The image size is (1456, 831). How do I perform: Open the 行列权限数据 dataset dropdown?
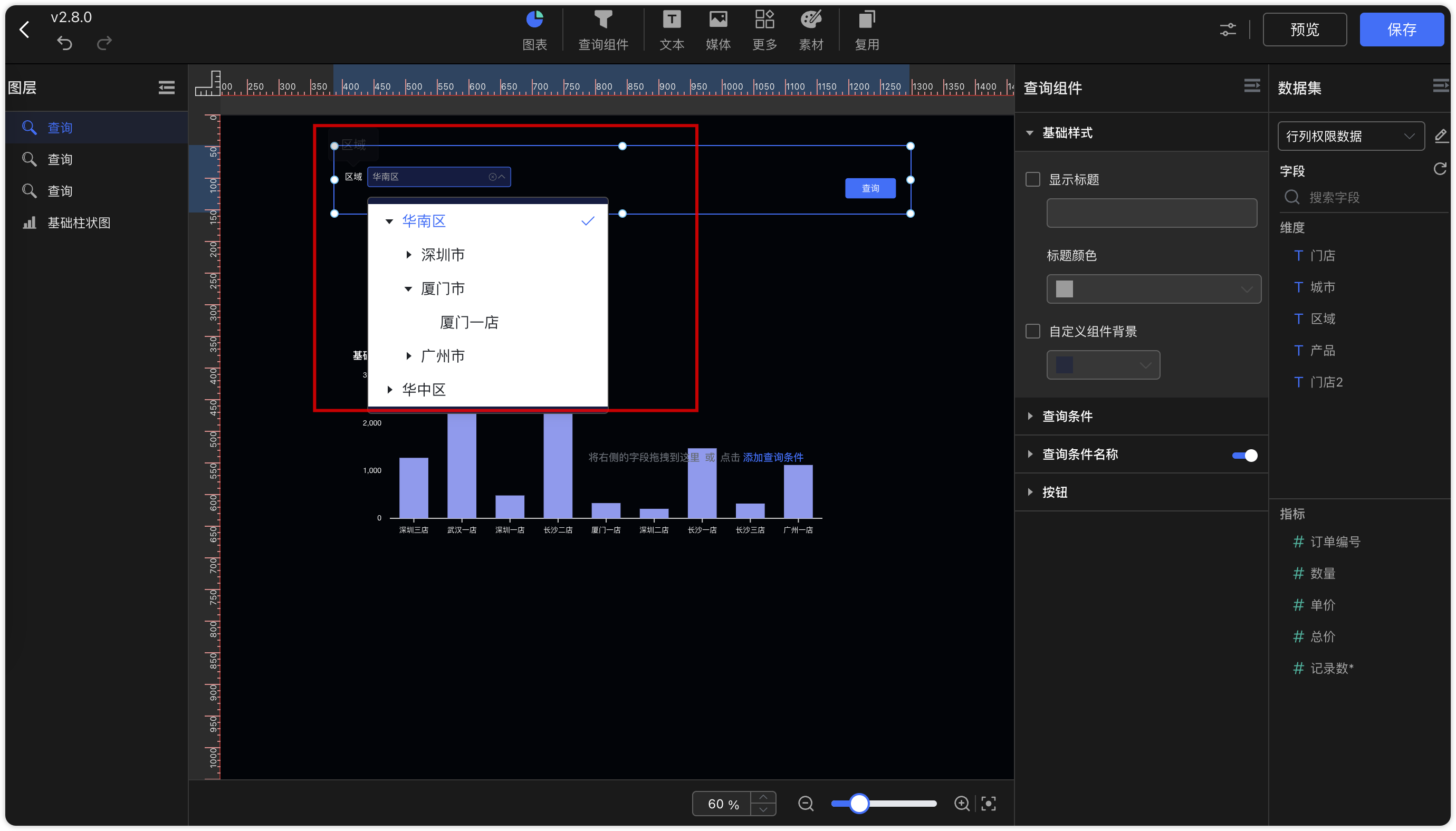tap(1350, 136)
